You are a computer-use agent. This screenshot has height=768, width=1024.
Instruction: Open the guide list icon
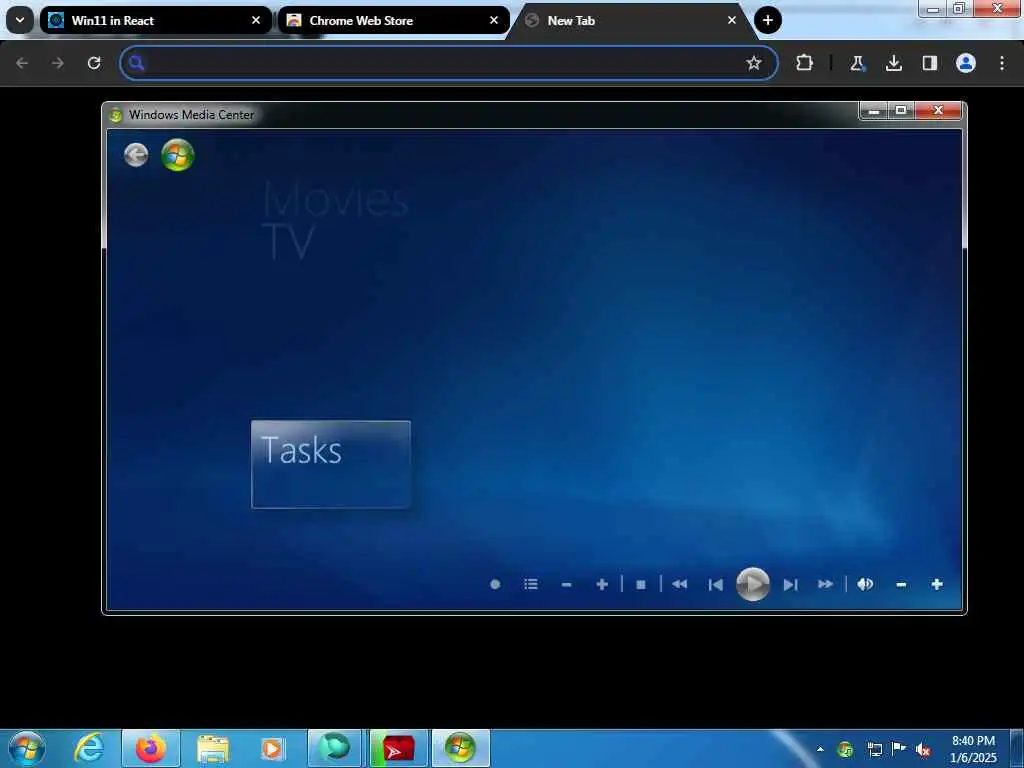click(x=531, y=584)
